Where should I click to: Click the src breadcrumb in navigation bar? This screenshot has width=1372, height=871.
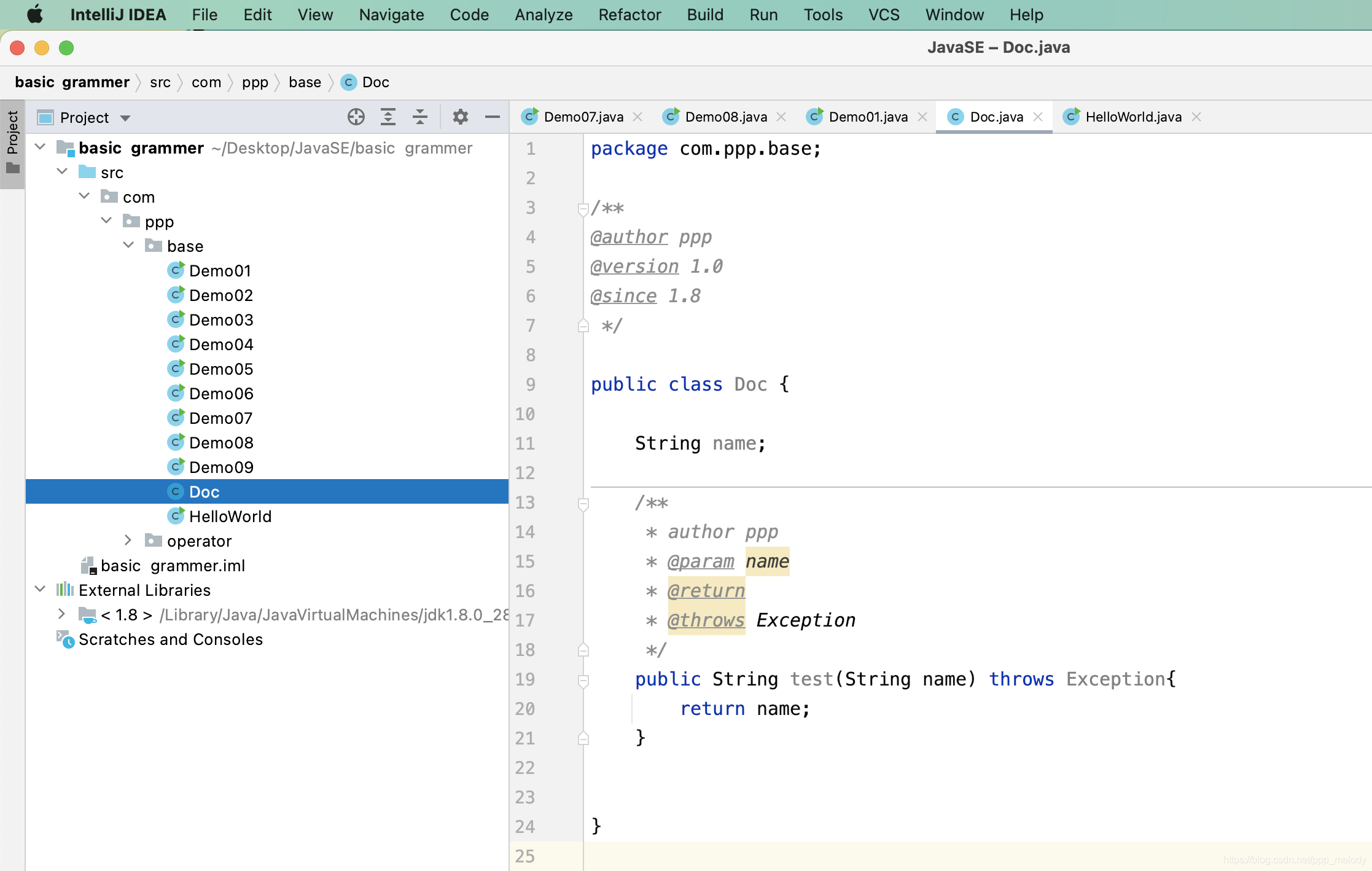(160, 82)
